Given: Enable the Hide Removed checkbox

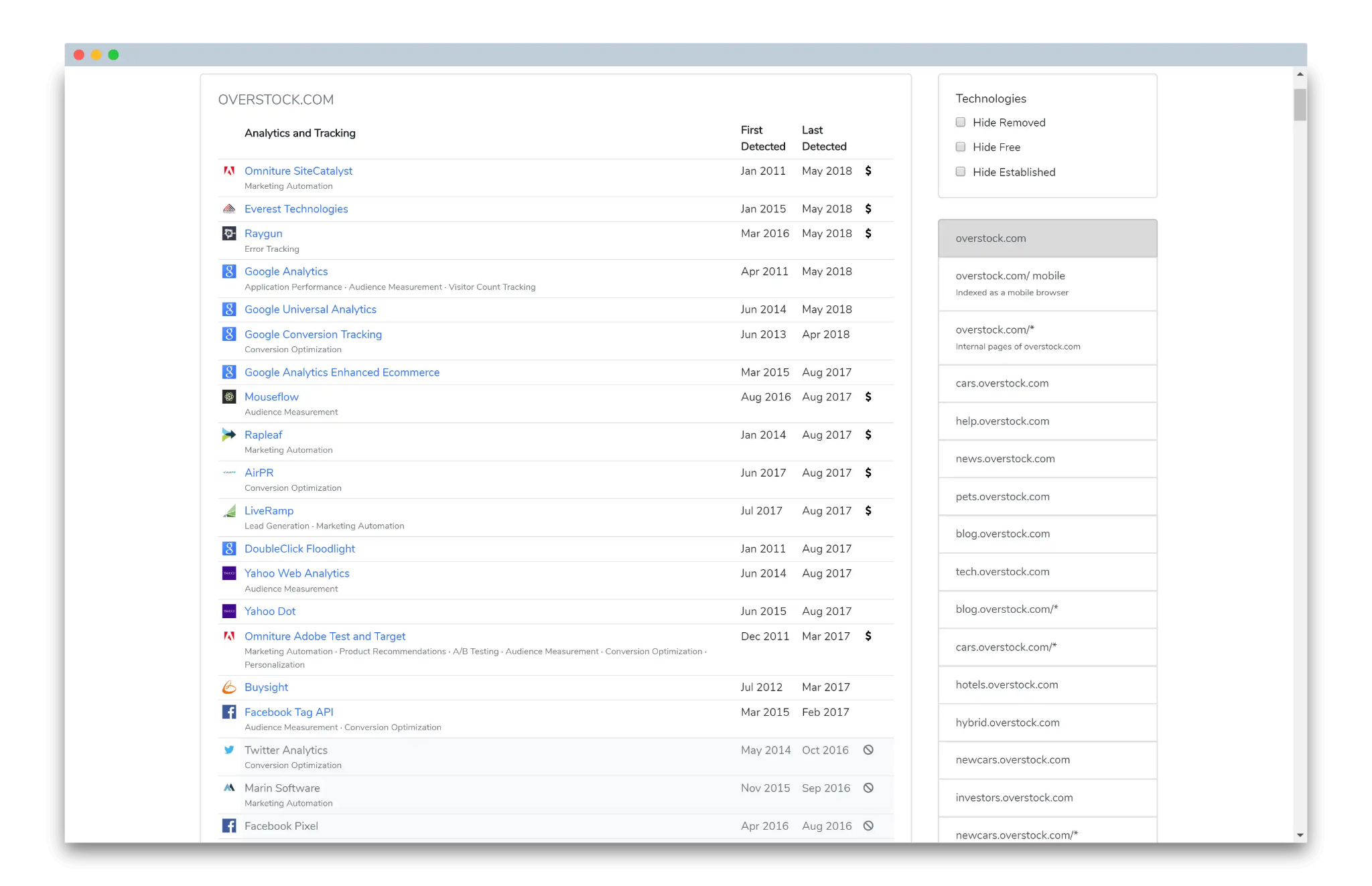Looking at the screenshot, I should tap(961, 123).
